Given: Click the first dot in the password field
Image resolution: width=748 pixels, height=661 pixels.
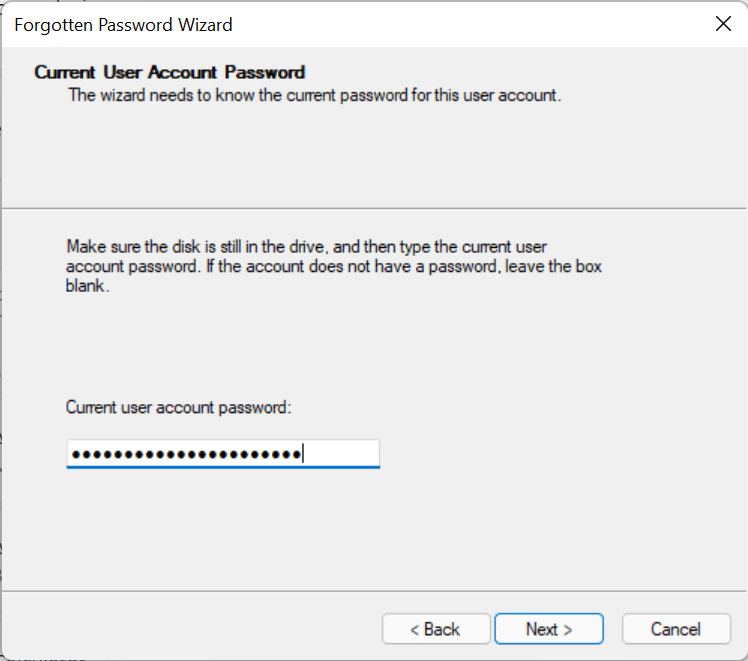Looking at the screenshot, I should [x=75, y=454].
